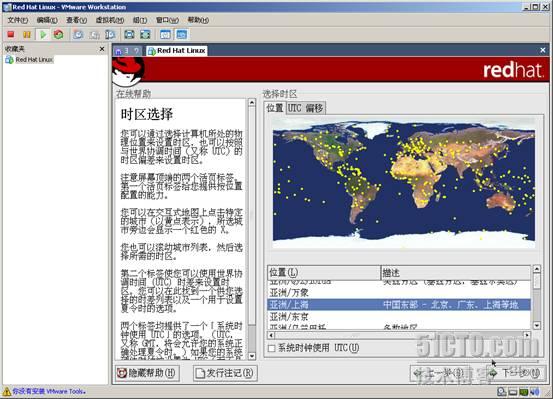Select Red Hat Linux in favorites sidebar
The image size is (553, 399).
[x=34, y=60]
